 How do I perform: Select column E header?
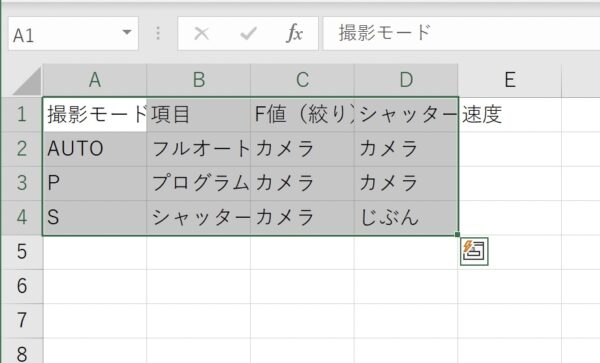point(510,80)
